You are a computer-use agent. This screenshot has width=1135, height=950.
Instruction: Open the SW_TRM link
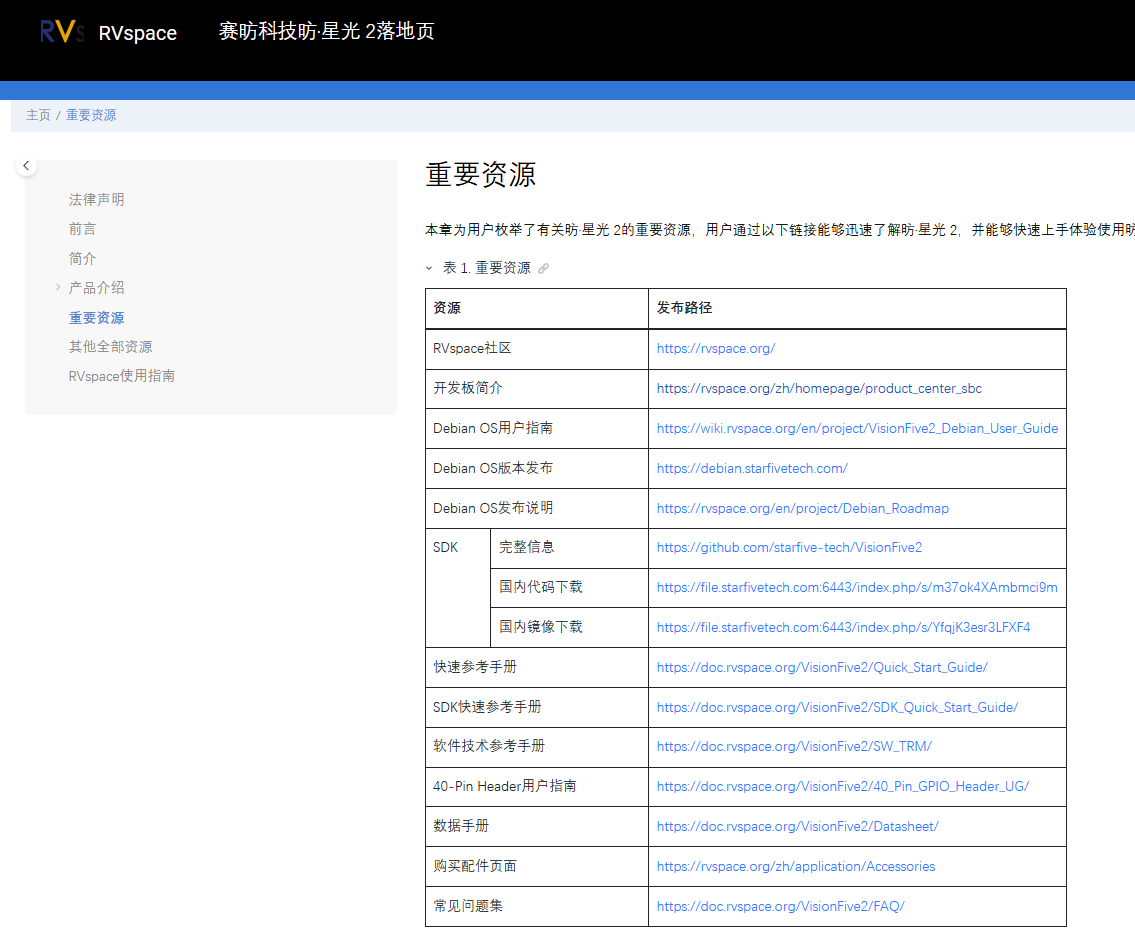tap(794, 746)
